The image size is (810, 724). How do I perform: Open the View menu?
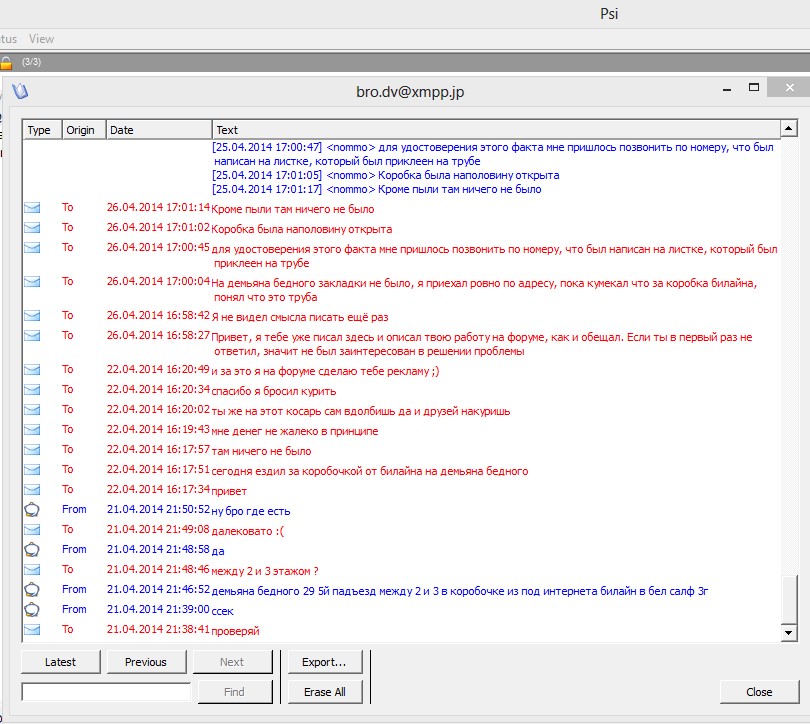point(41,39)
